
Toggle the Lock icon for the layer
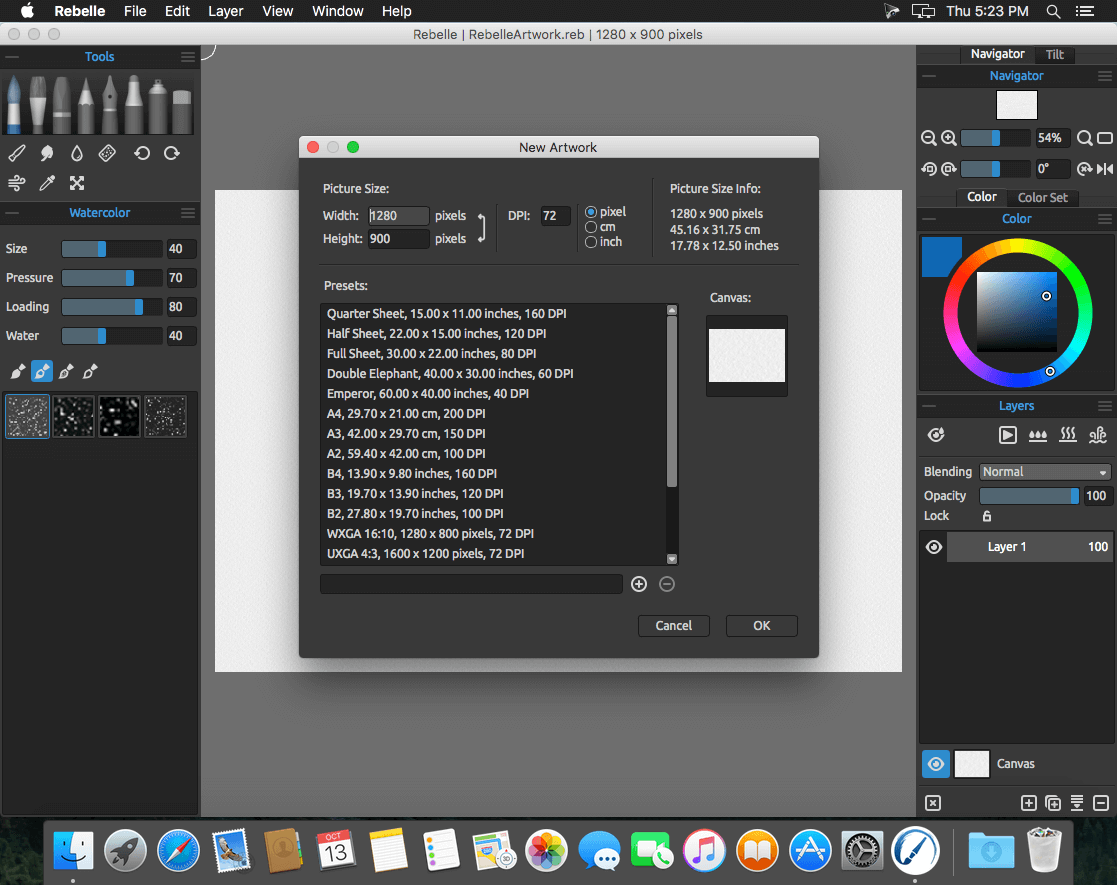[987, 516]
